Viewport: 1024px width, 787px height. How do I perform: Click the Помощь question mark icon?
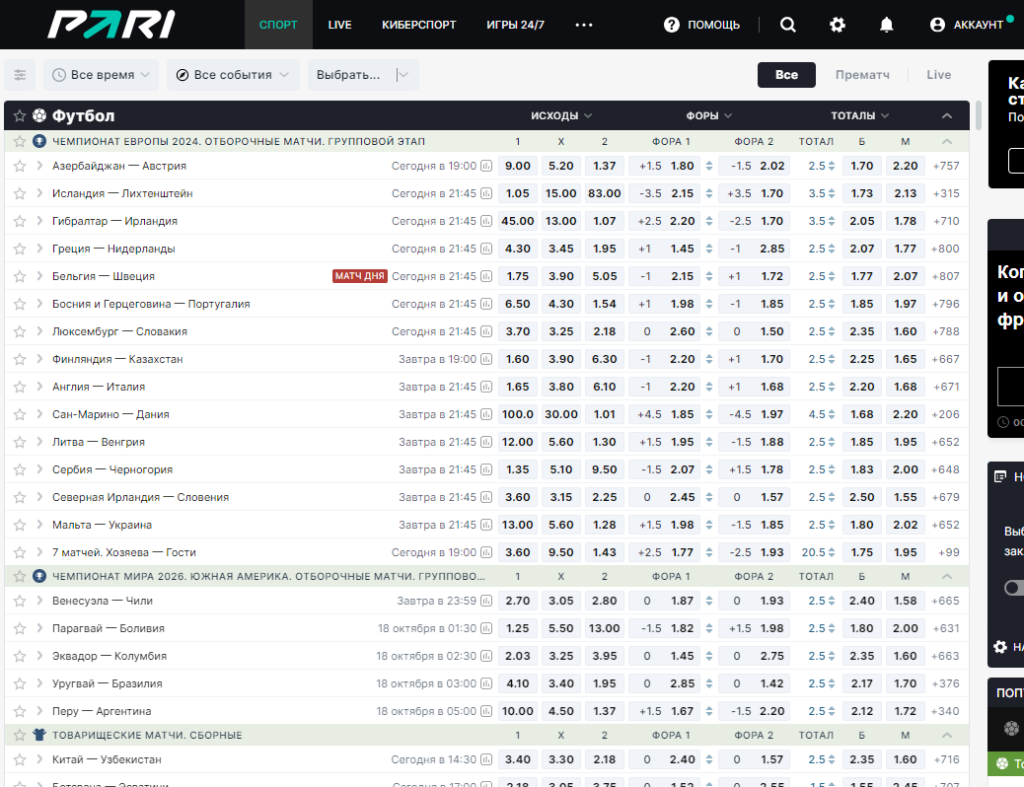671,25
